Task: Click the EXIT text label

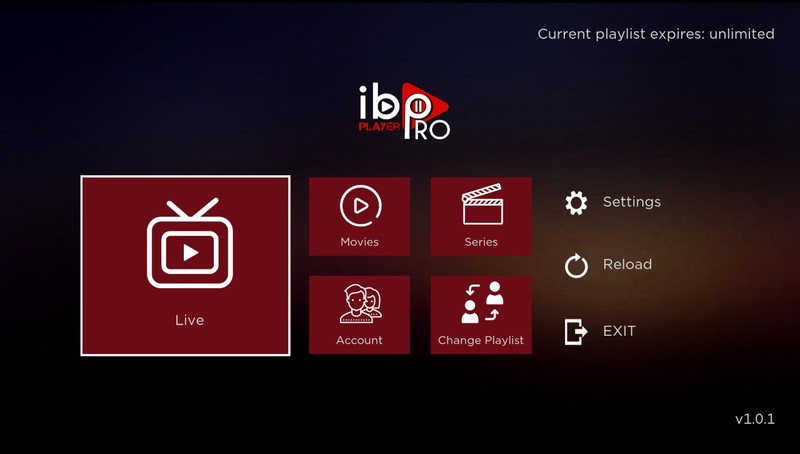Action: 619,331
